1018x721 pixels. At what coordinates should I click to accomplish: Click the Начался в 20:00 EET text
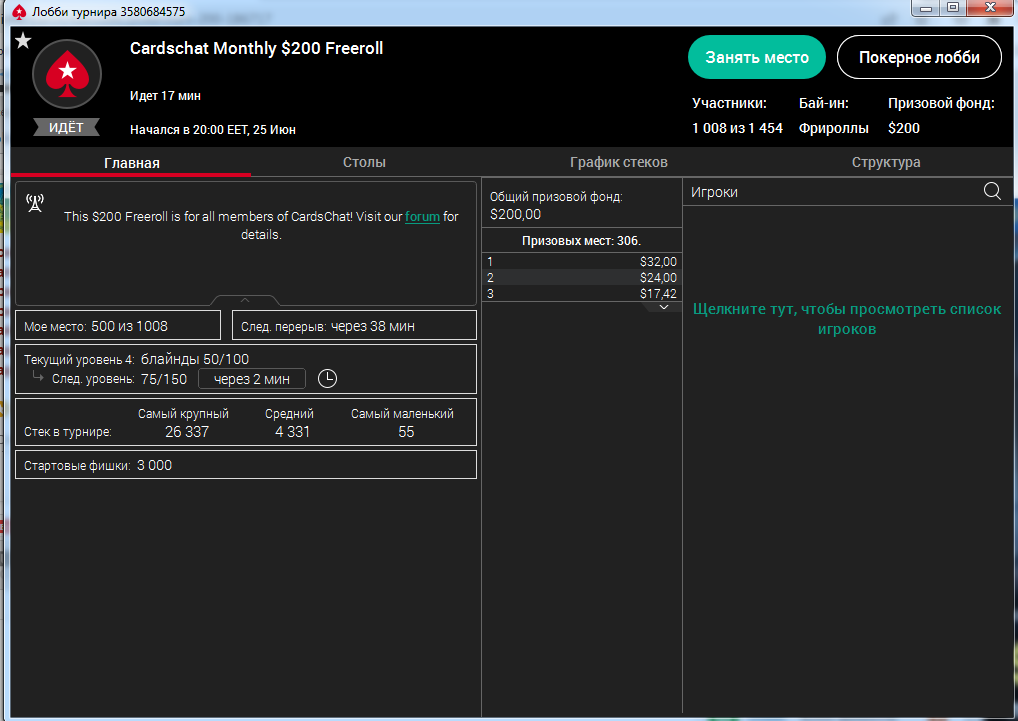(x=213, y=130)
